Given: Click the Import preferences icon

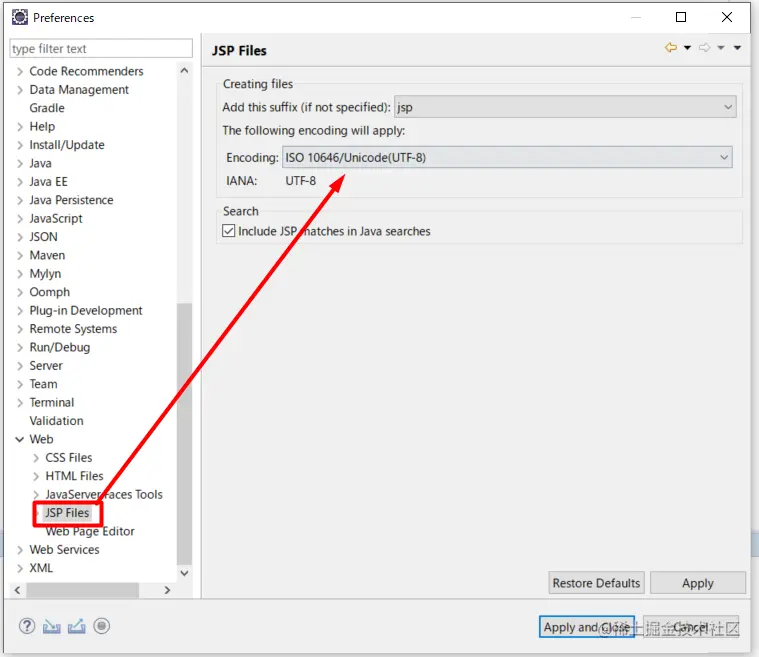Looking at the screenshot, I should click(x=52, y=626).
